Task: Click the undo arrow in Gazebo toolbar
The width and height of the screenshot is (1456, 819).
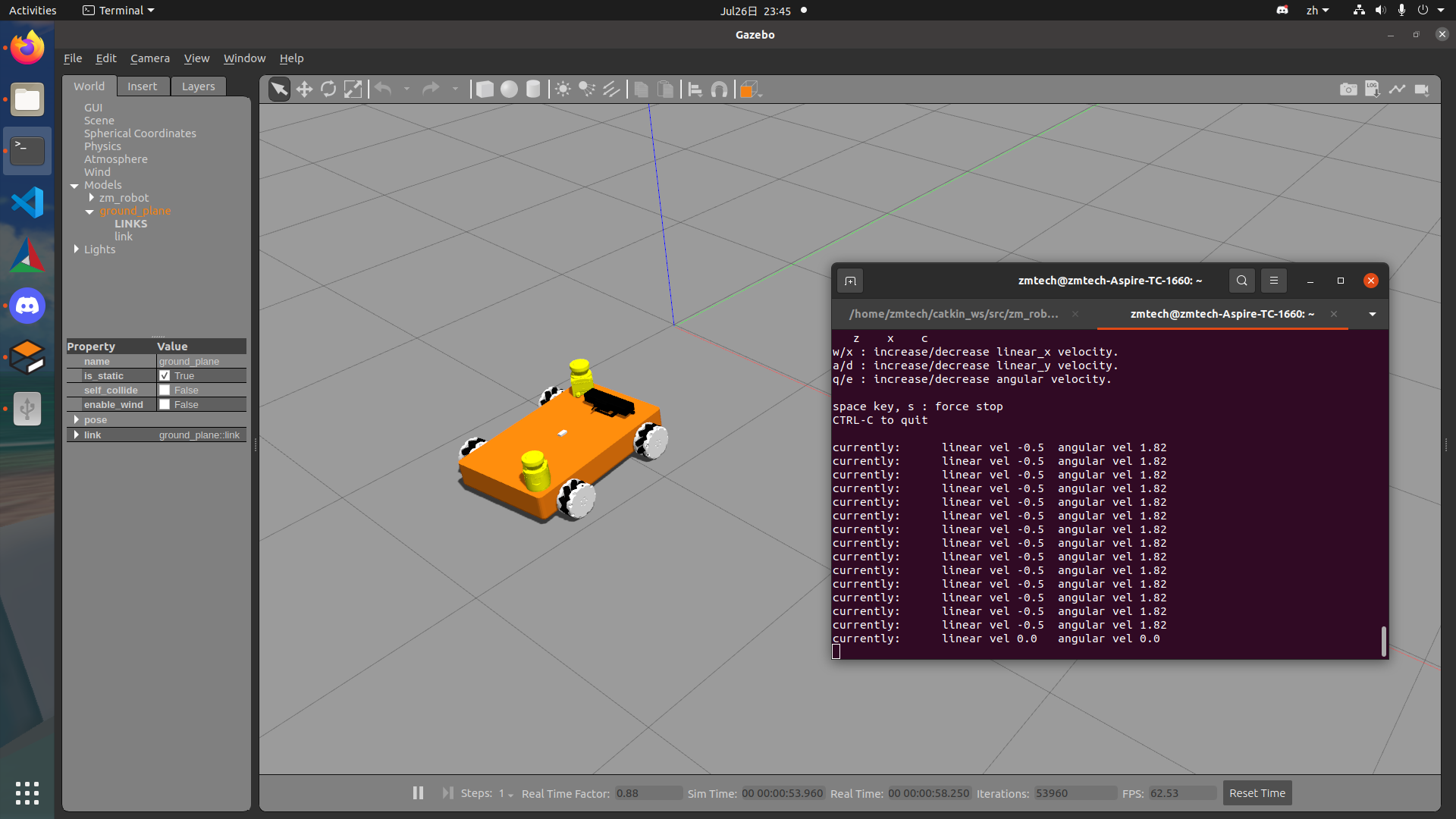Action: pyautogui.click(x=384, y=89)
